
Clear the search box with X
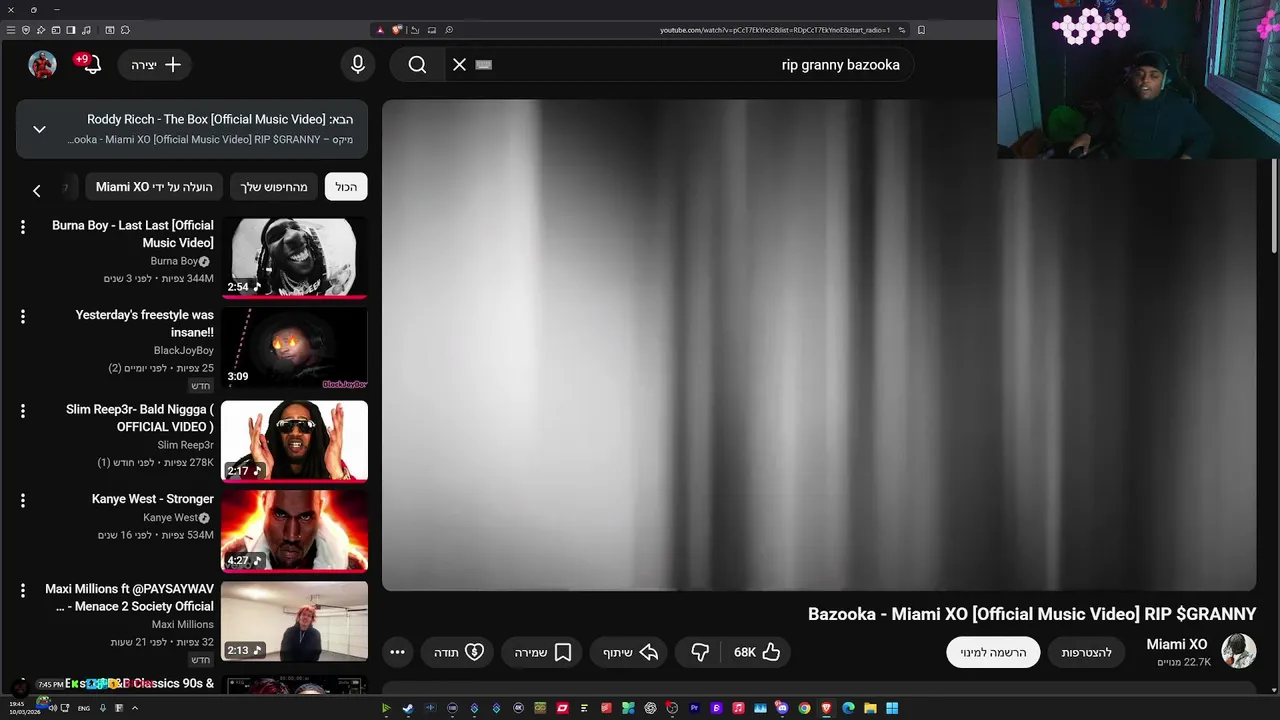(459, 64)
